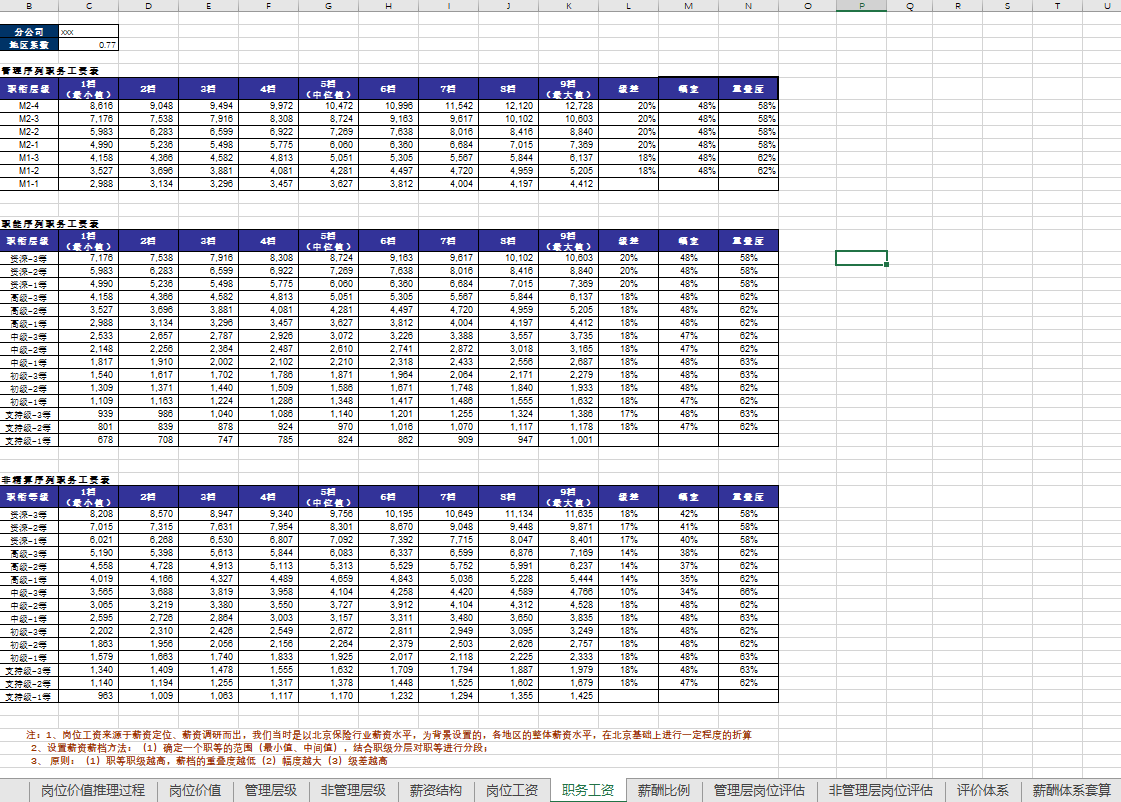Image resolution: width=1121 pixels, height=802 pixels.
Task: Select the 分公司 label cell
Action: (x=29, y=31)
